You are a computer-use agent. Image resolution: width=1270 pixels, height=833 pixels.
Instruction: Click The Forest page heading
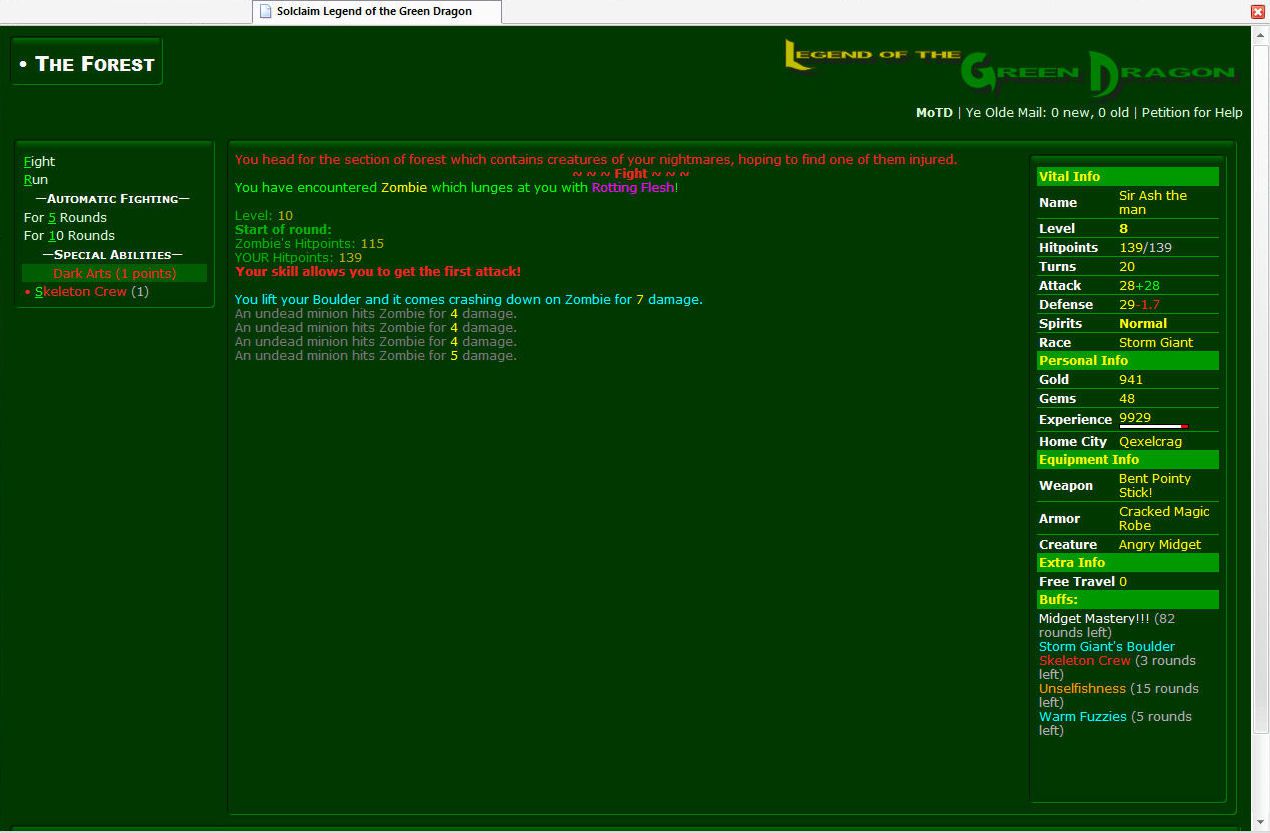click(x=88, y=64)
